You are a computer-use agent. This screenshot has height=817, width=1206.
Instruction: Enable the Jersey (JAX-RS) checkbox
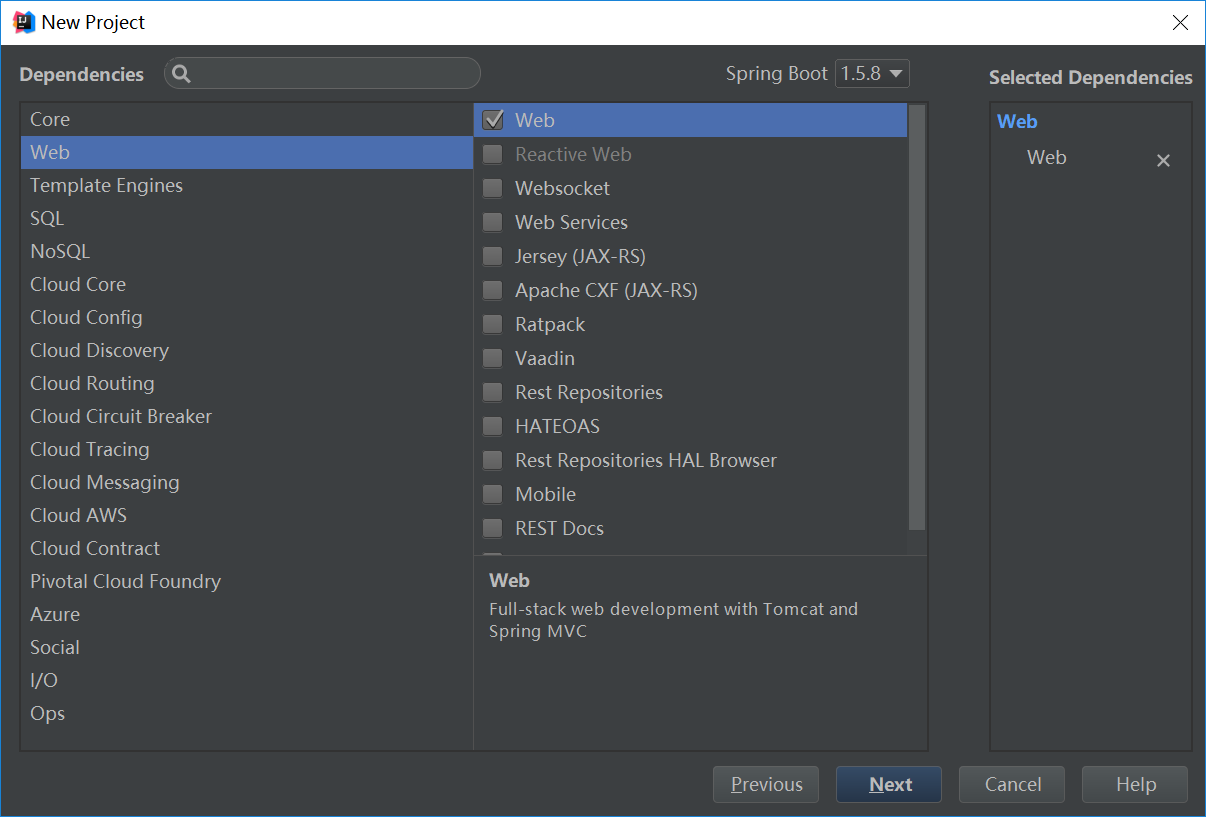[493, 256]
